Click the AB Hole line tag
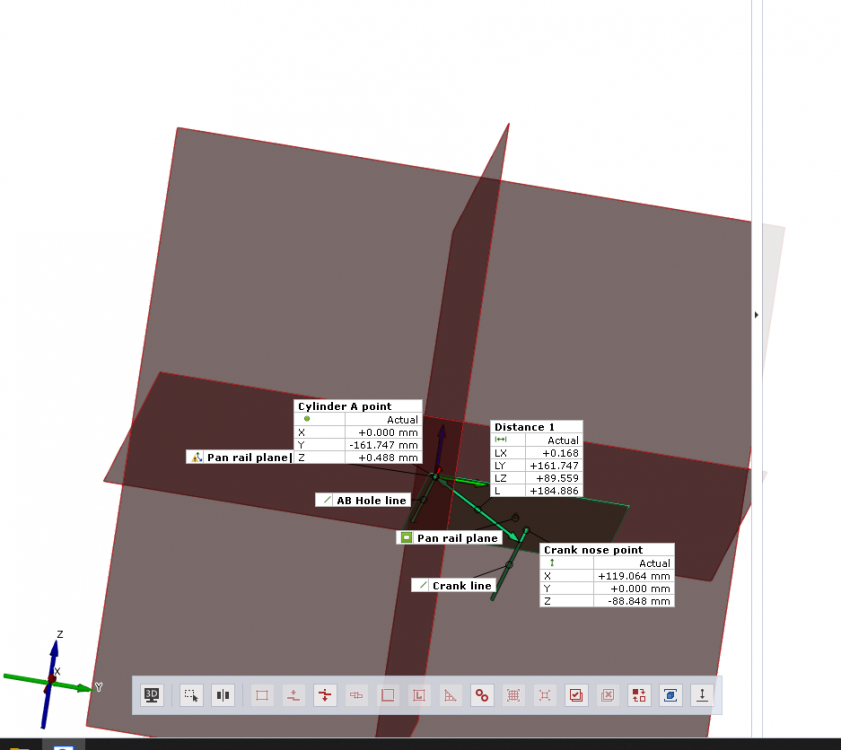The width and height of the screenshot is (841, 750). point(364,500)
